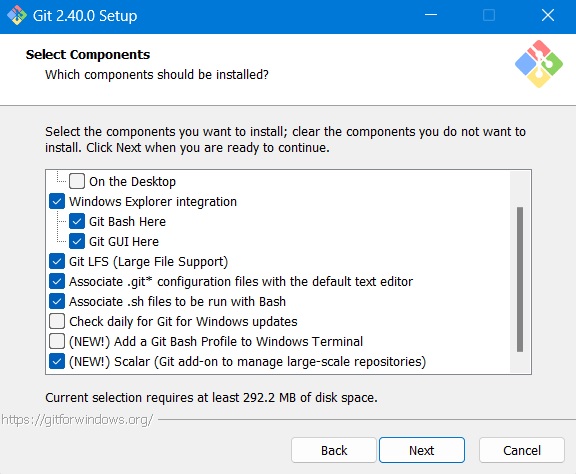Viewport: 576px width, 474px height.
Task: Uncheck the Scalar add-on checkbox
Action: pyautogui.click(x=57, y=362)
